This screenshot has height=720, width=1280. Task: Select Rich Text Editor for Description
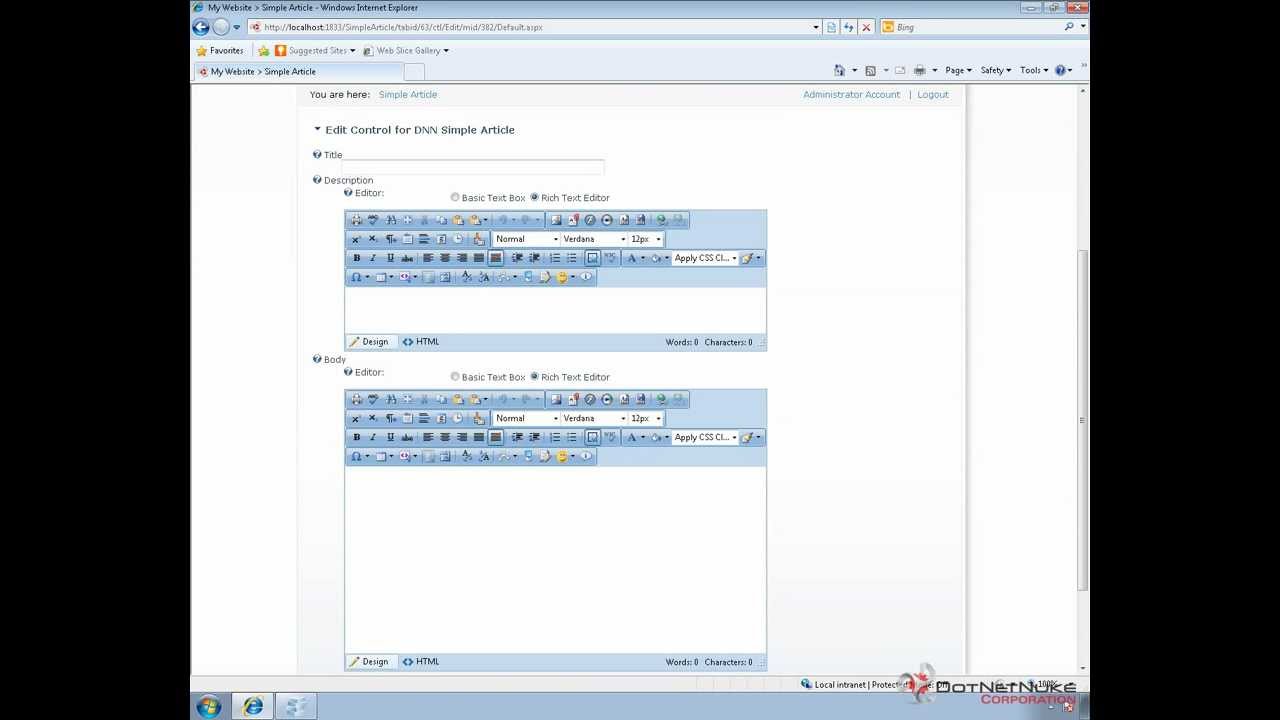[534, 198]
